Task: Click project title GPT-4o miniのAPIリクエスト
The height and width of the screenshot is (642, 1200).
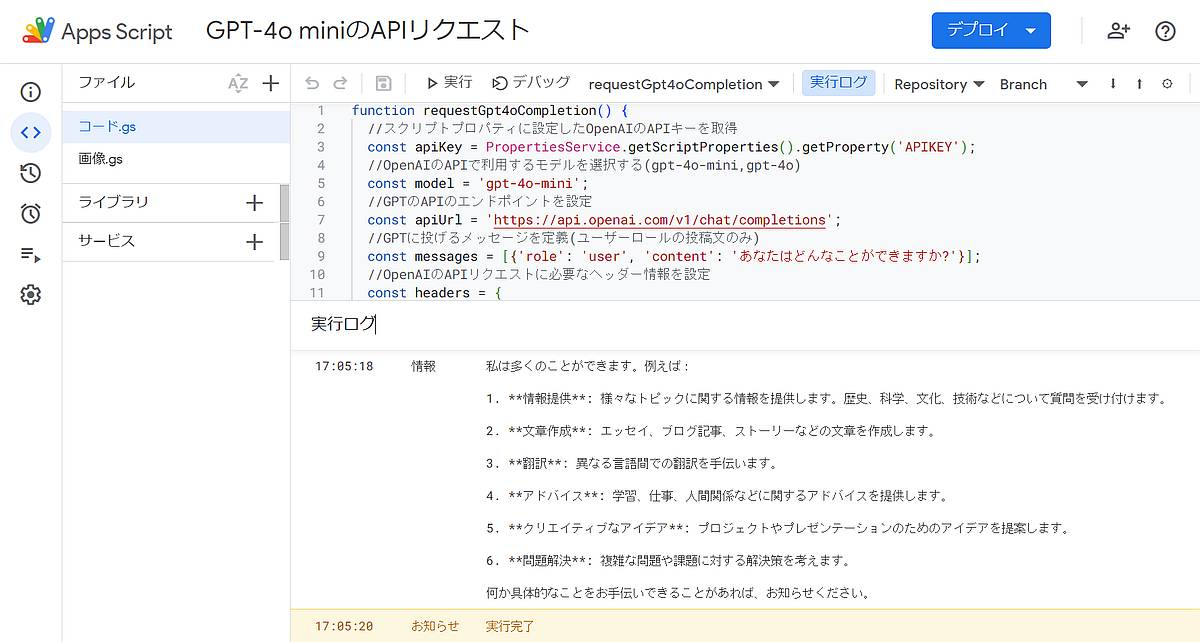Action: [367, 30]
